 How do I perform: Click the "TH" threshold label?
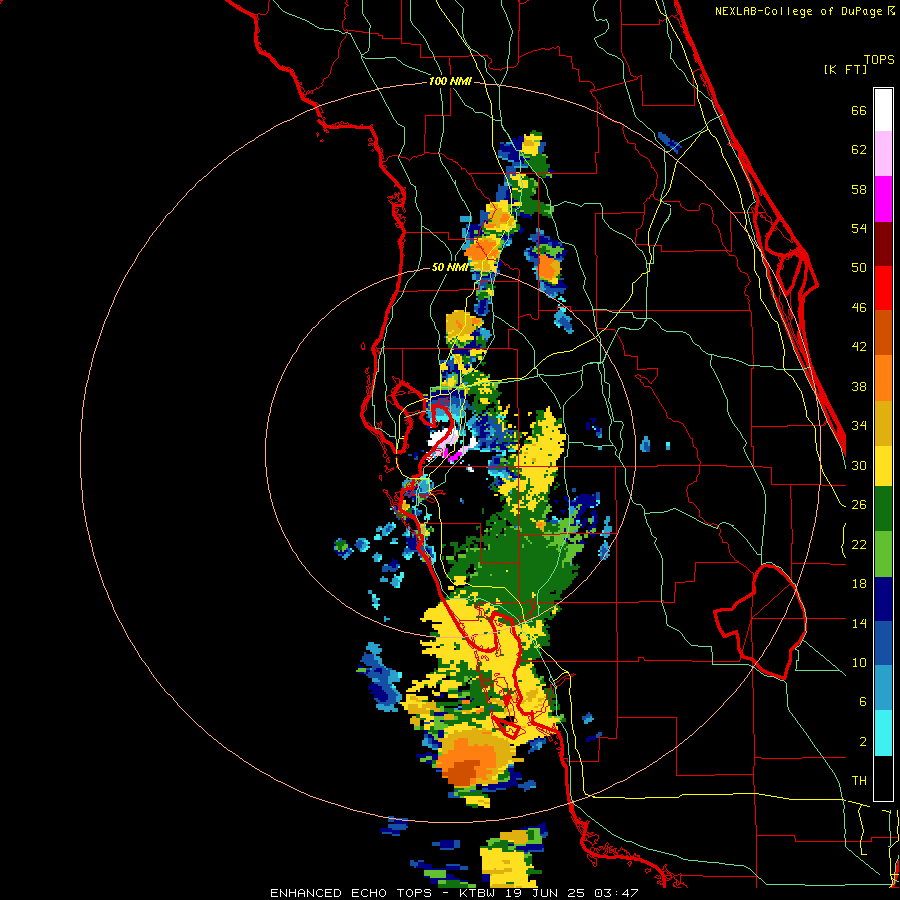[x=859, y=781]
